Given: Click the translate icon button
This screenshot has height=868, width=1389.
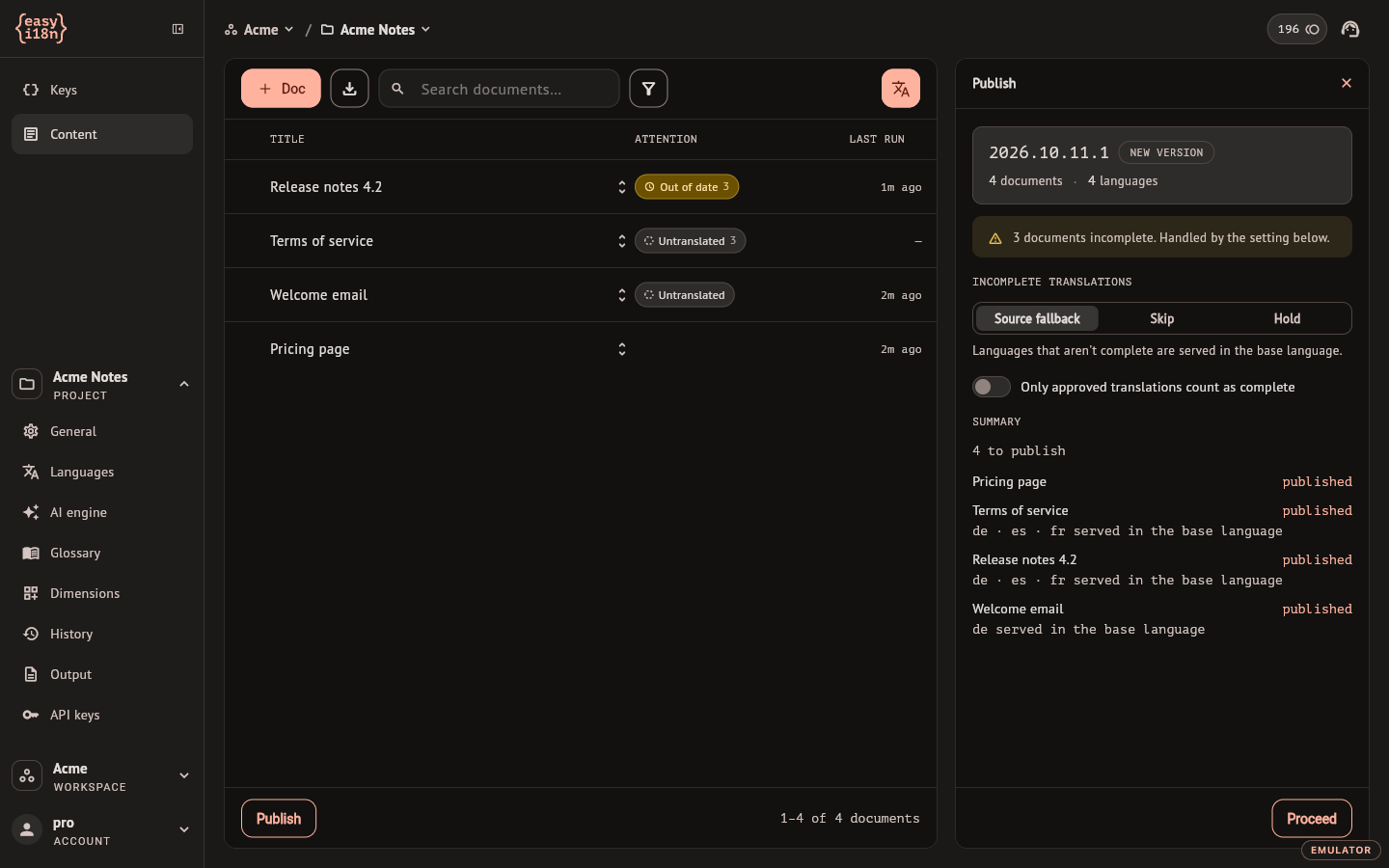Looking at the screenshot, I should click(x=901, y=89).
